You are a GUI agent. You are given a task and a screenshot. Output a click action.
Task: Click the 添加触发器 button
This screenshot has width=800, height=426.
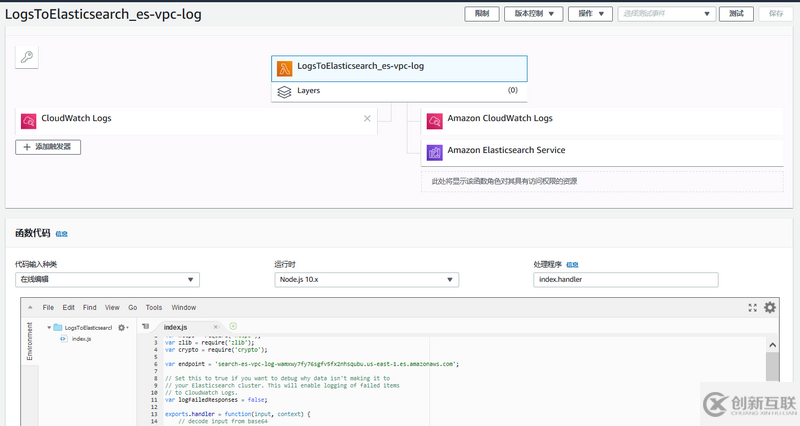(x=48, y=147)
